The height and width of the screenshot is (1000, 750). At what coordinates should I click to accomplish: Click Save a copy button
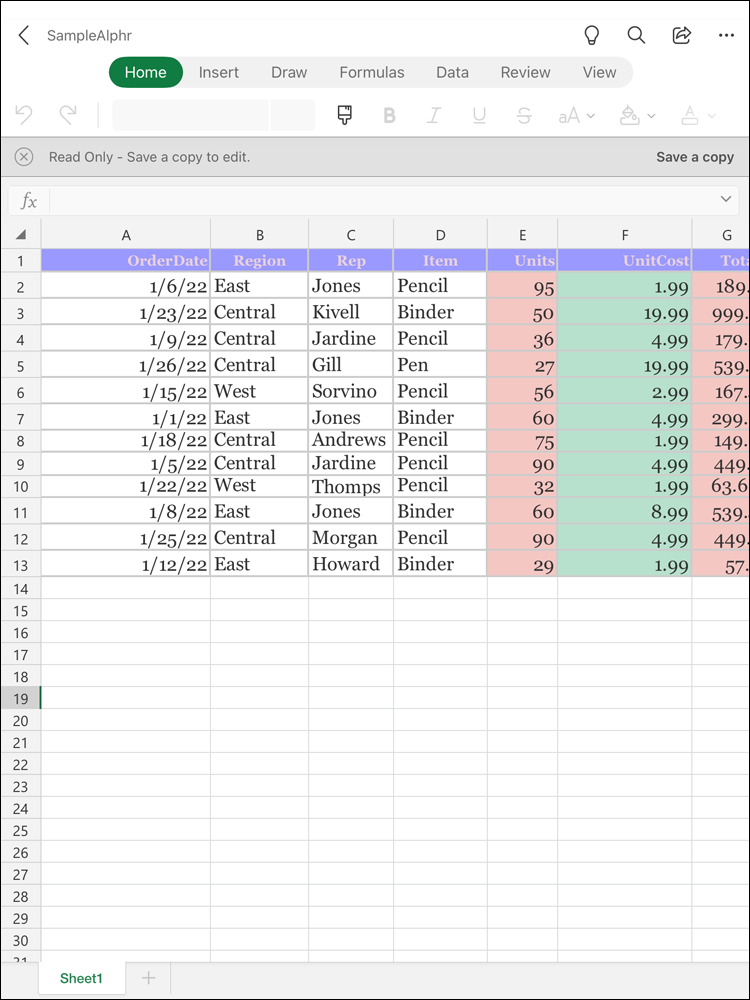pos(695,157)
